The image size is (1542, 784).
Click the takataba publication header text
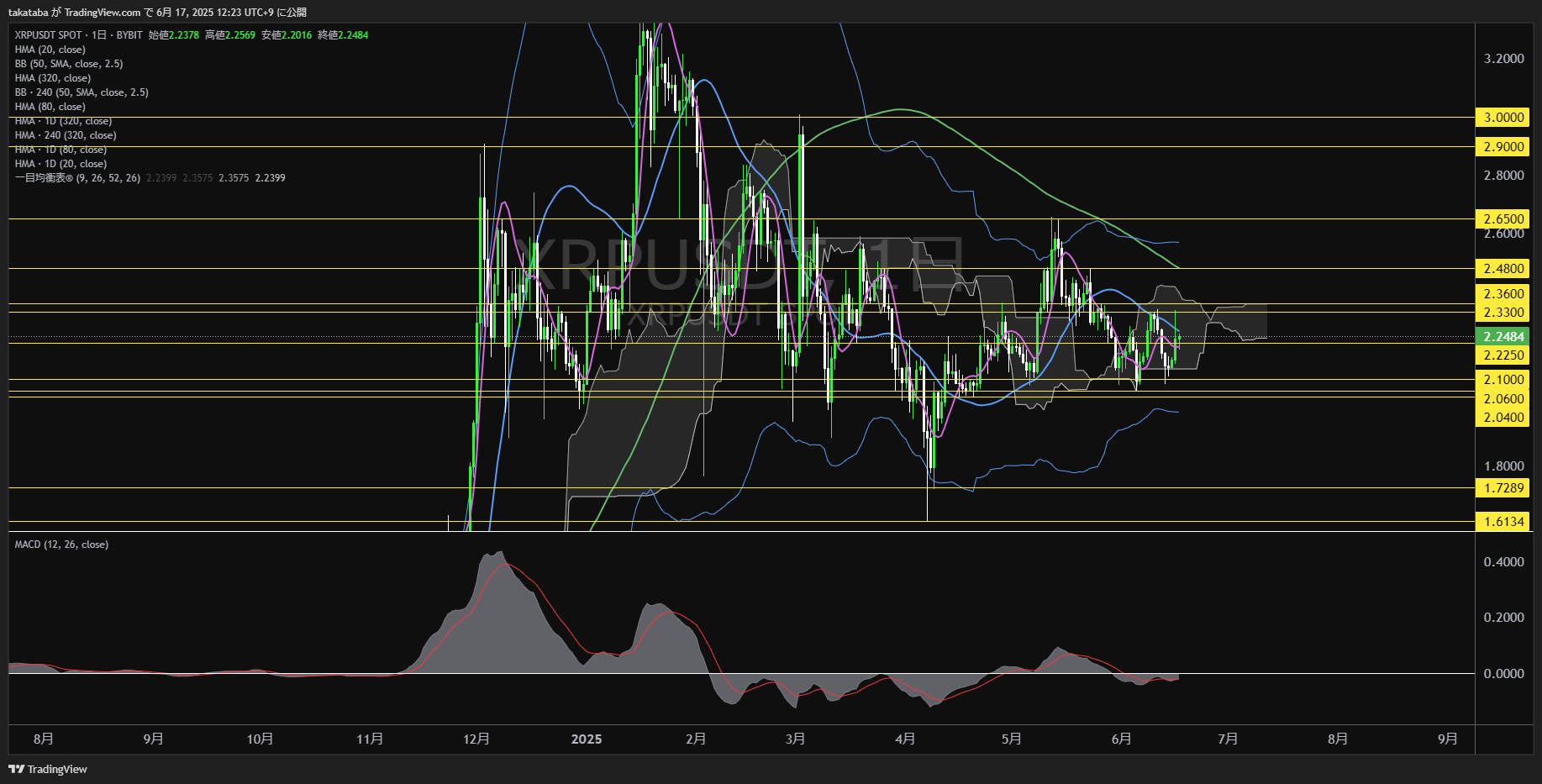tap(157, 12)
